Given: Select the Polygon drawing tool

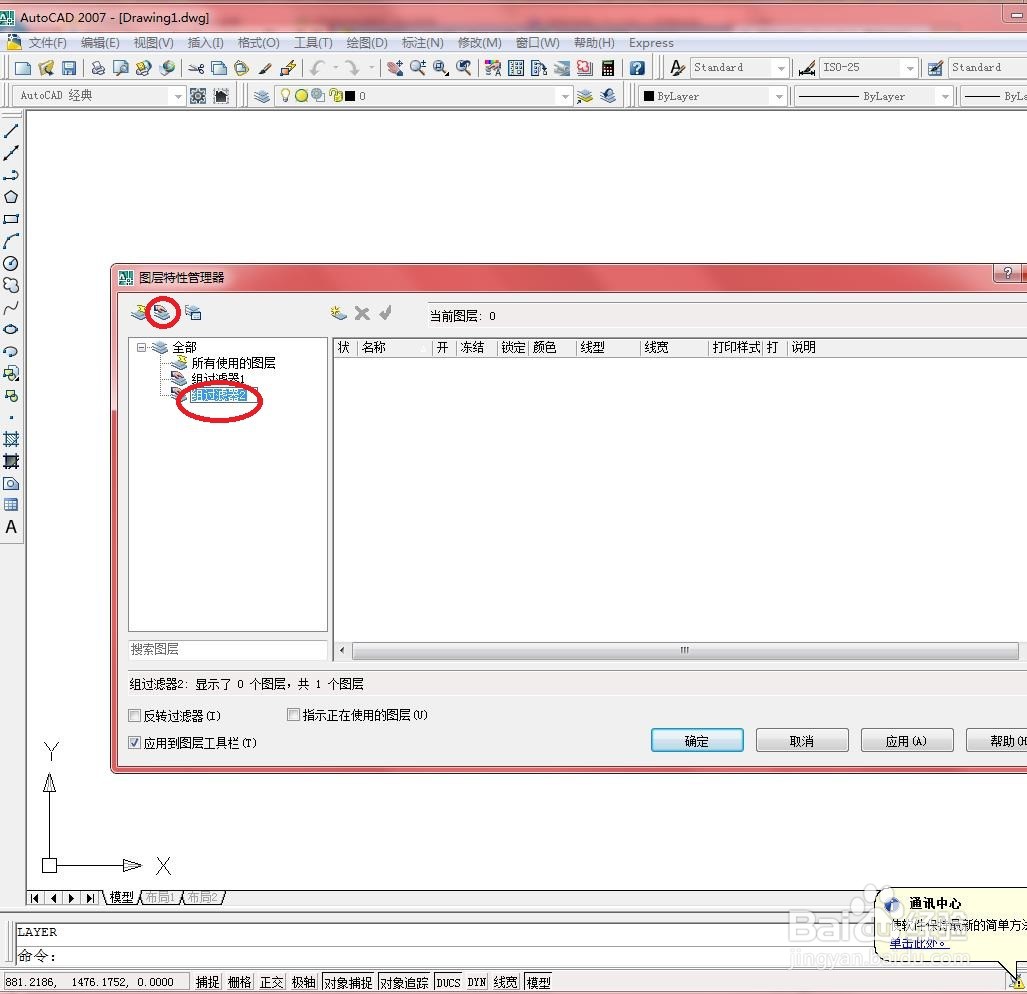Looking at the screenshot, I should pos(11,197).
